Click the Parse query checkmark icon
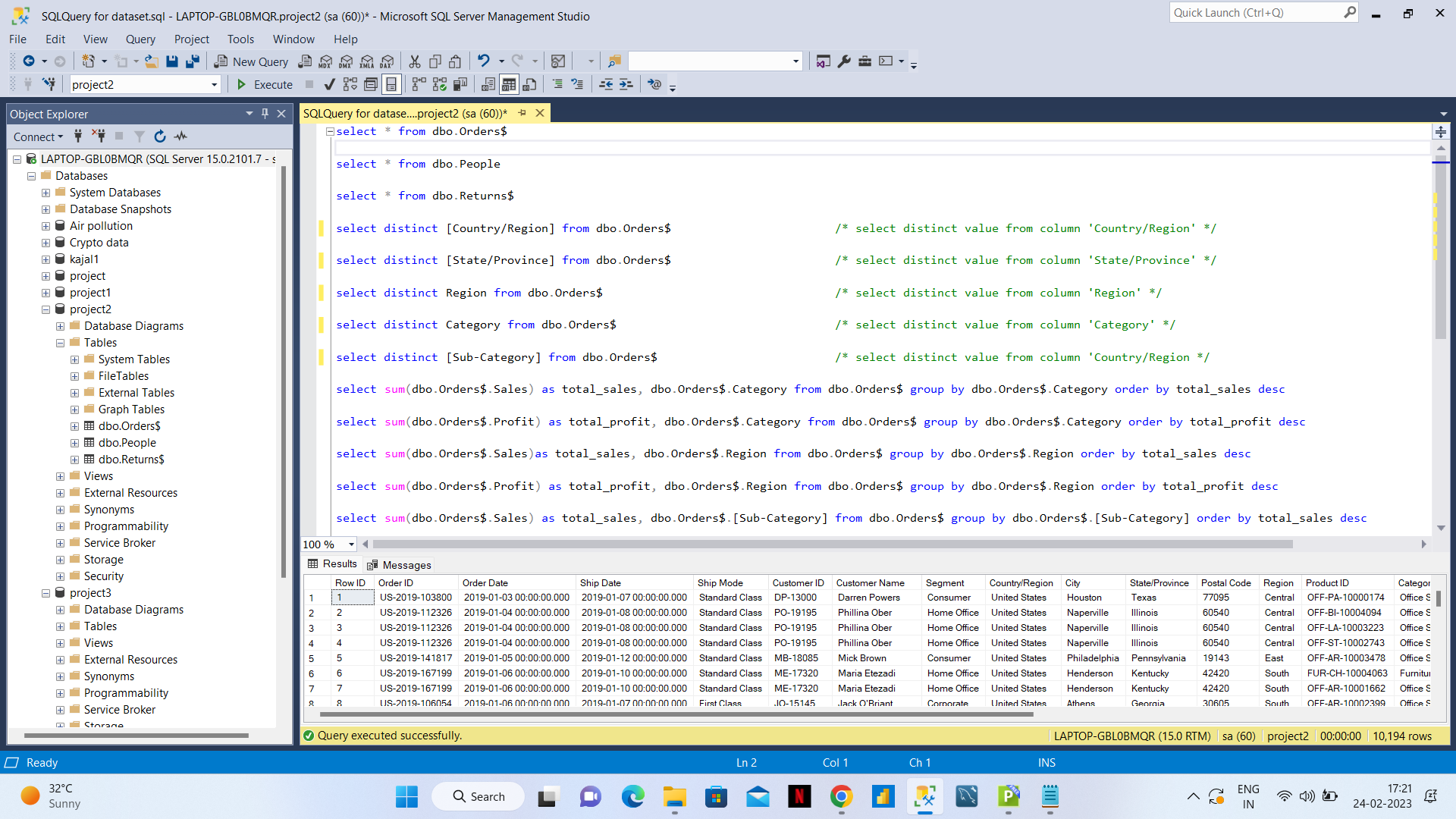1456x819 pixels. [x=329, y=84]
